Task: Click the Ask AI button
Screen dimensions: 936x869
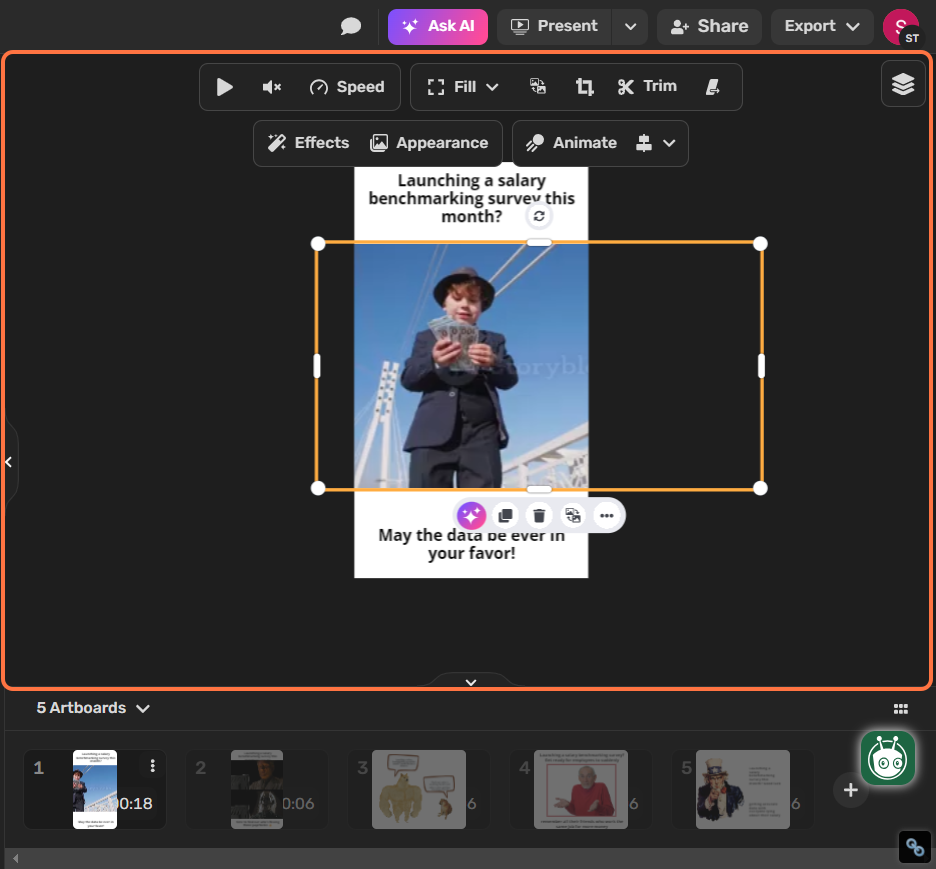Action: coord(438,27)
